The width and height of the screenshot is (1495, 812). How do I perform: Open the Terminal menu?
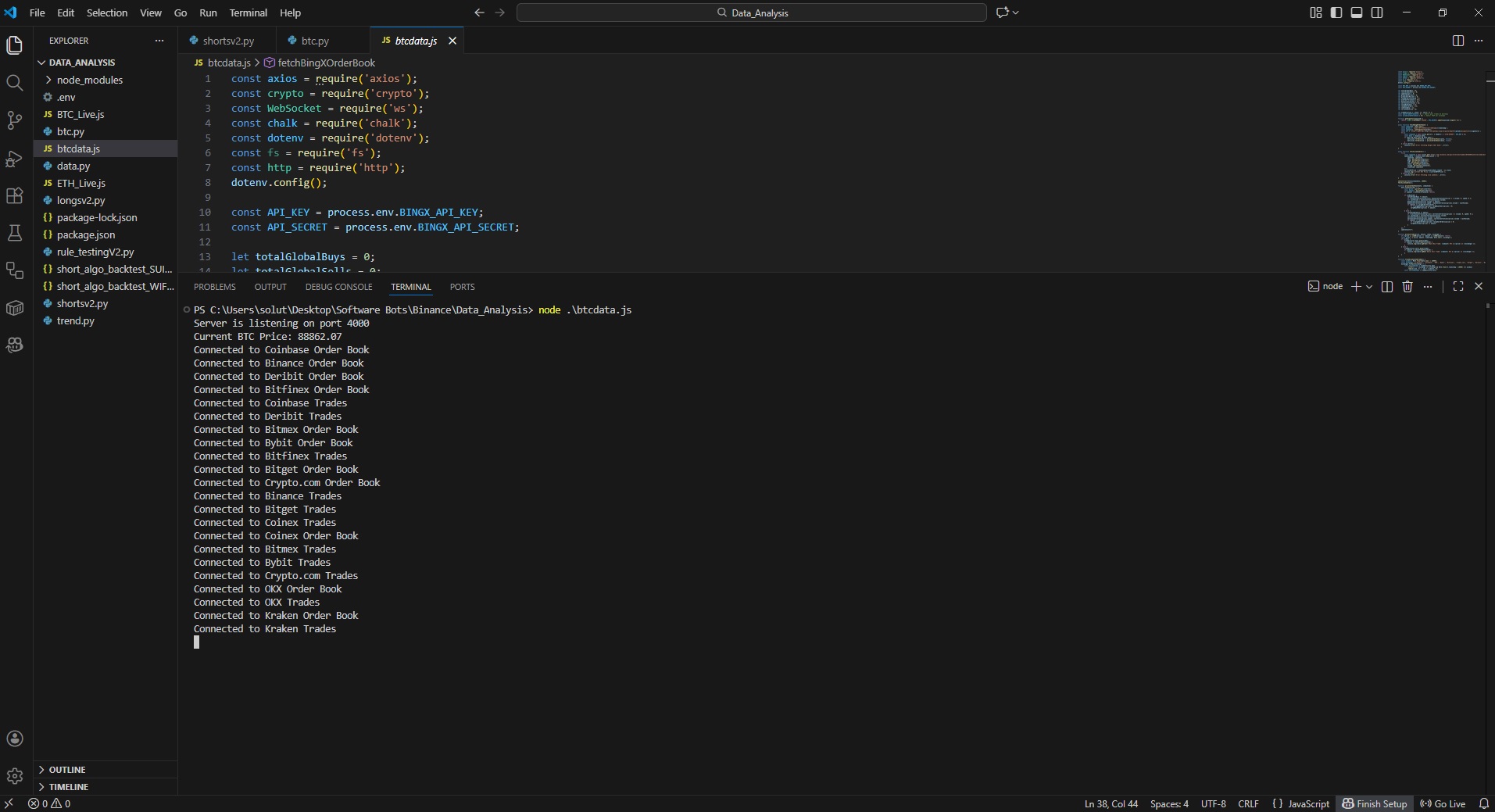coord(248,13)
